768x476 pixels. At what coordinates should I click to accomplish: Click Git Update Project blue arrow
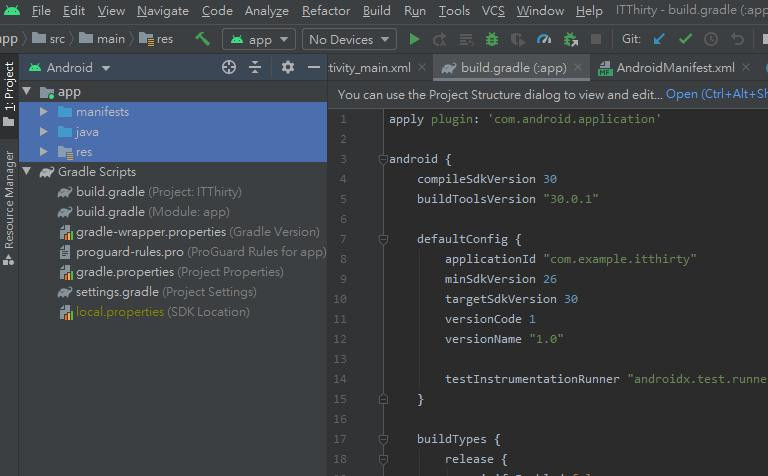(x=659, y=39)
